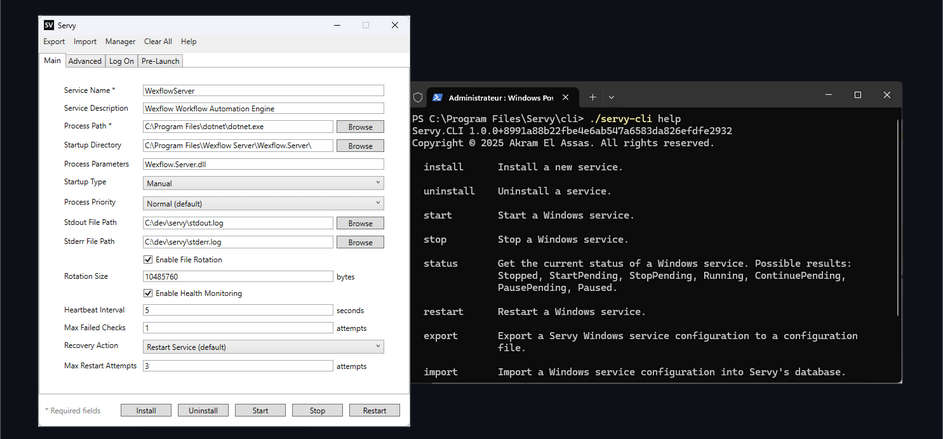Click the Servy app logo icon
The width and height of the screenshot is (943, 439).
tap(49, 25)
